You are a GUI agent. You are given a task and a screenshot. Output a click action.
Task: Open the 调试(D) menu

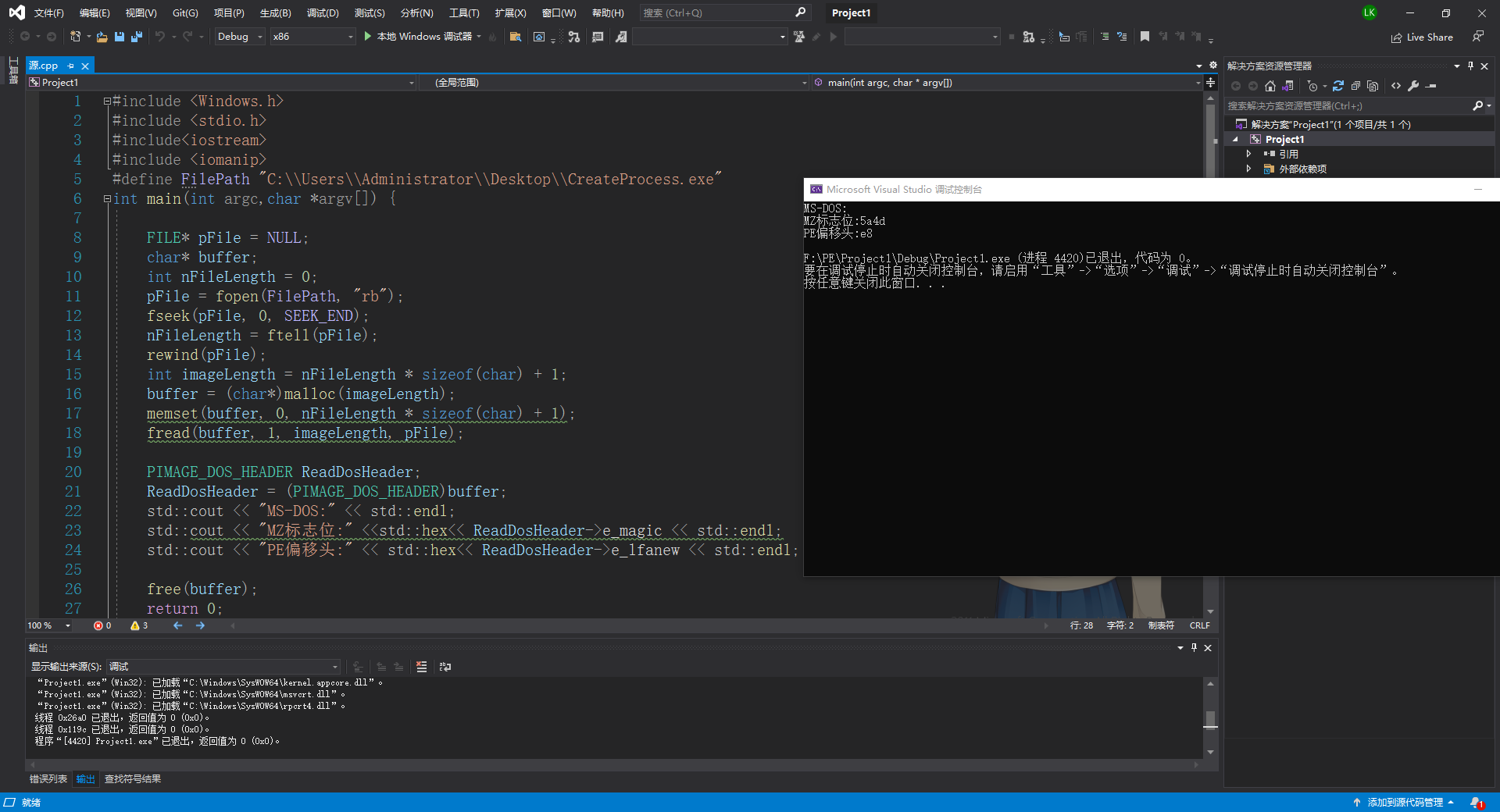[x=323, y=12]
